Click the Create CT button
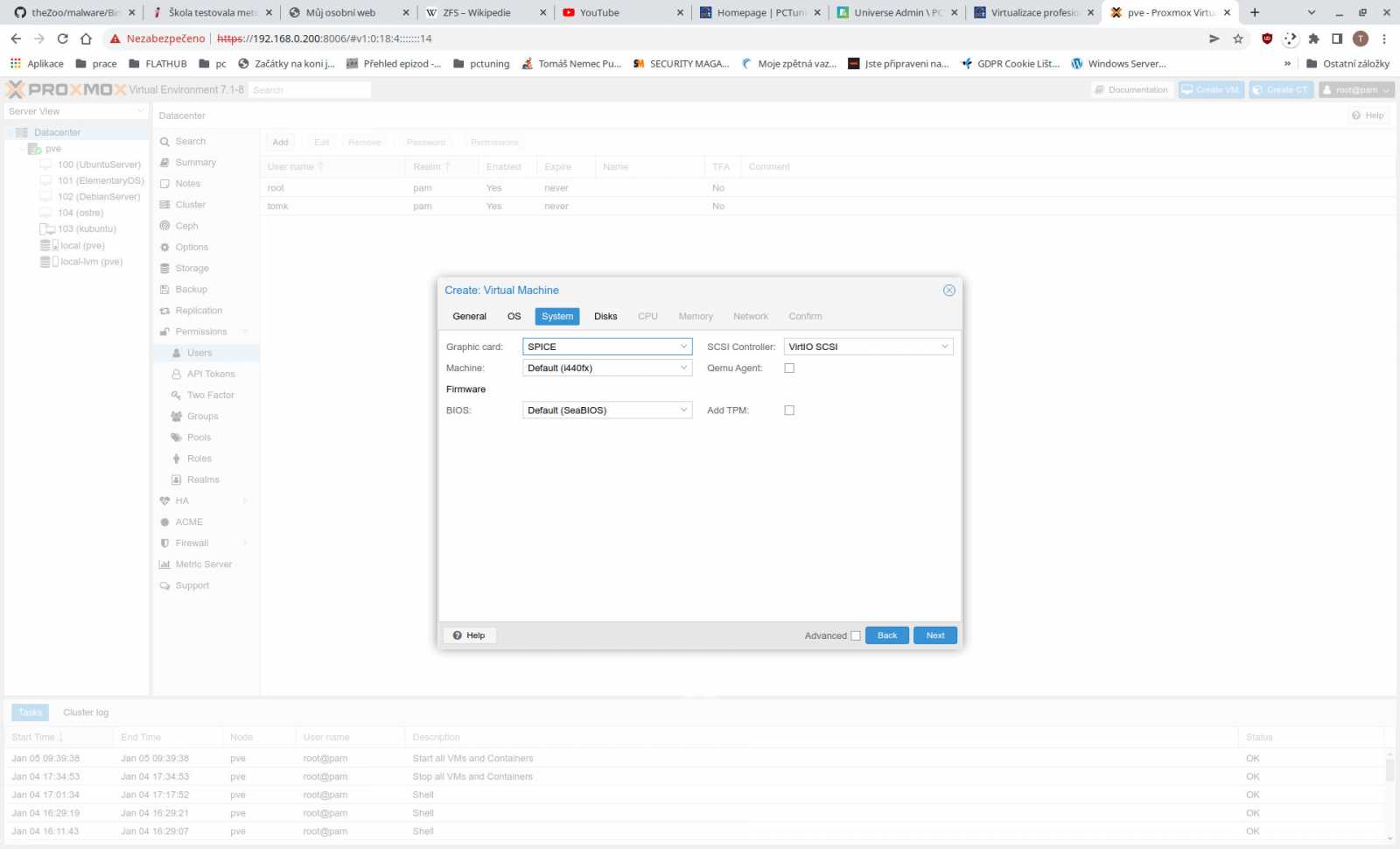The image size is (1400, 849). (x=1281, y=90)
